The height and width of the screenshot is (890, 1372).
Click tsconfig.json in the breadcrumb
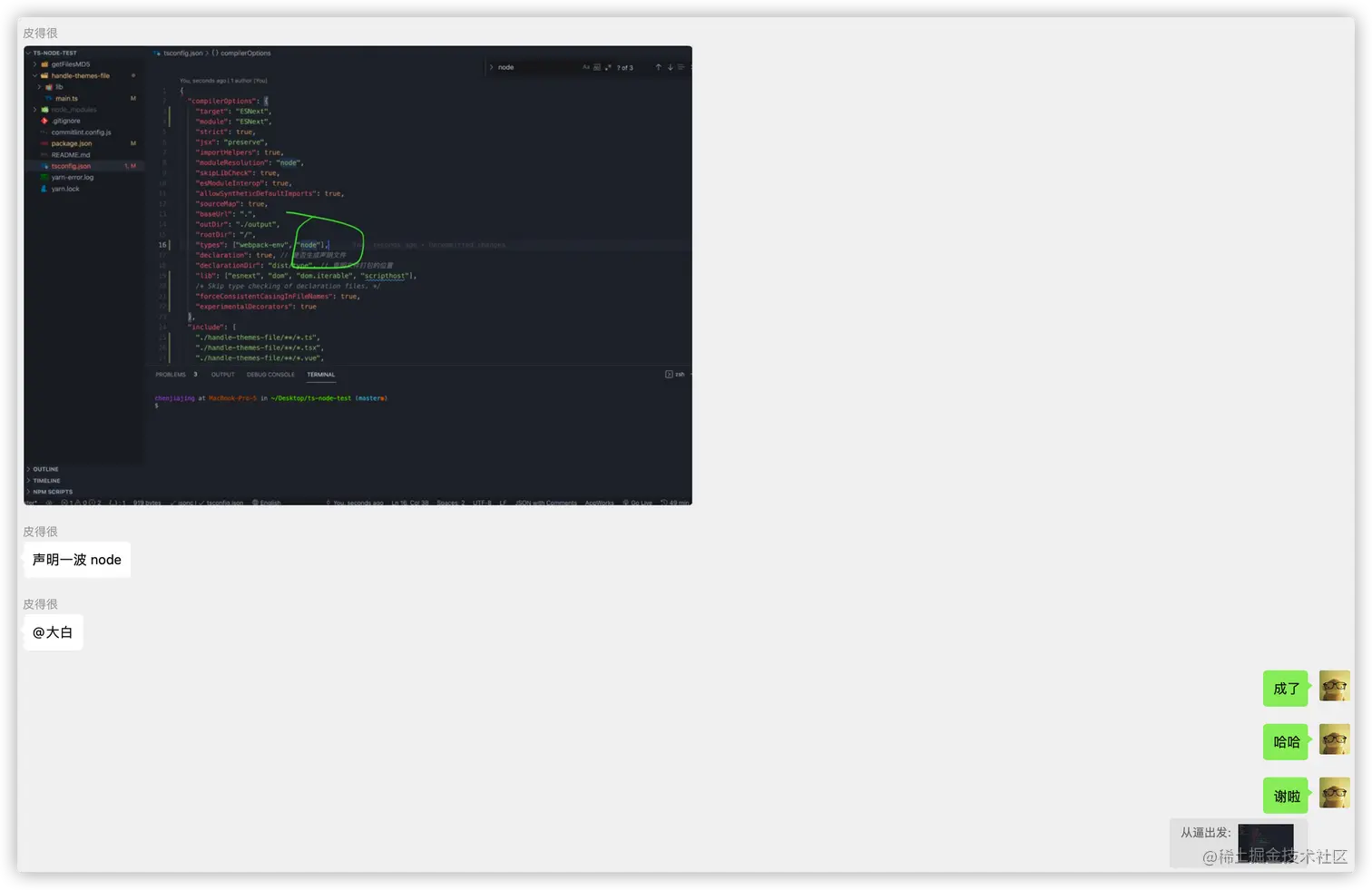[182, 54]
